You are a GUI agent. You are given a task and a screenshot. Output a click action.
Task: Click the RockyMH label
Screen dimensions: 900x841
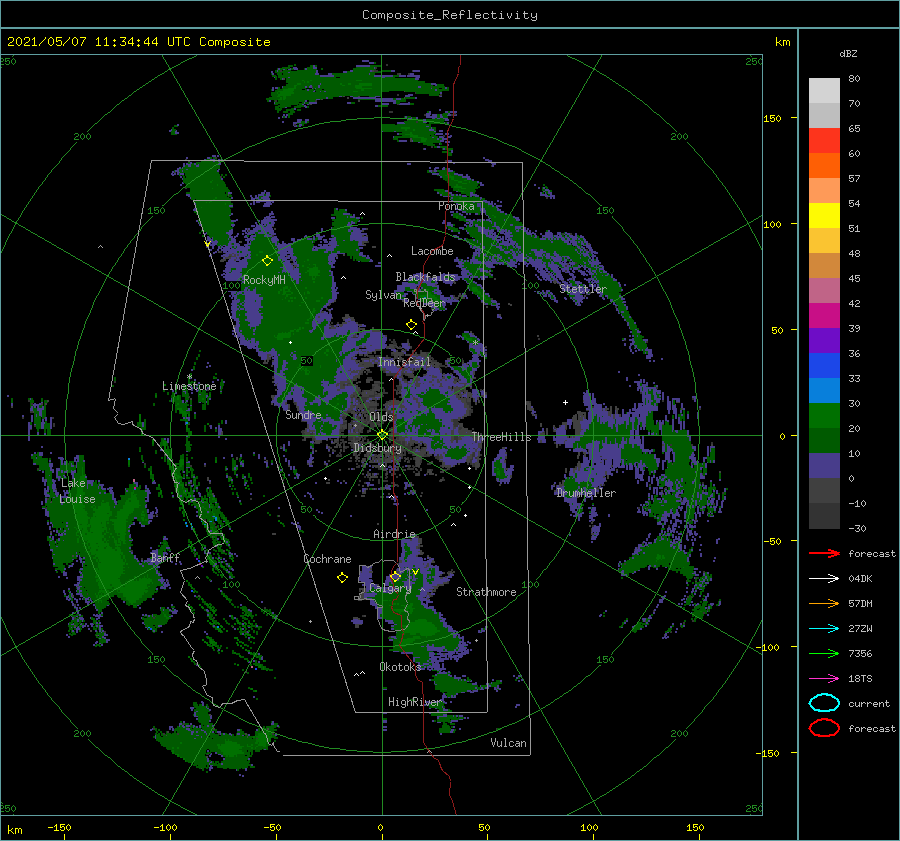point(264,280)
